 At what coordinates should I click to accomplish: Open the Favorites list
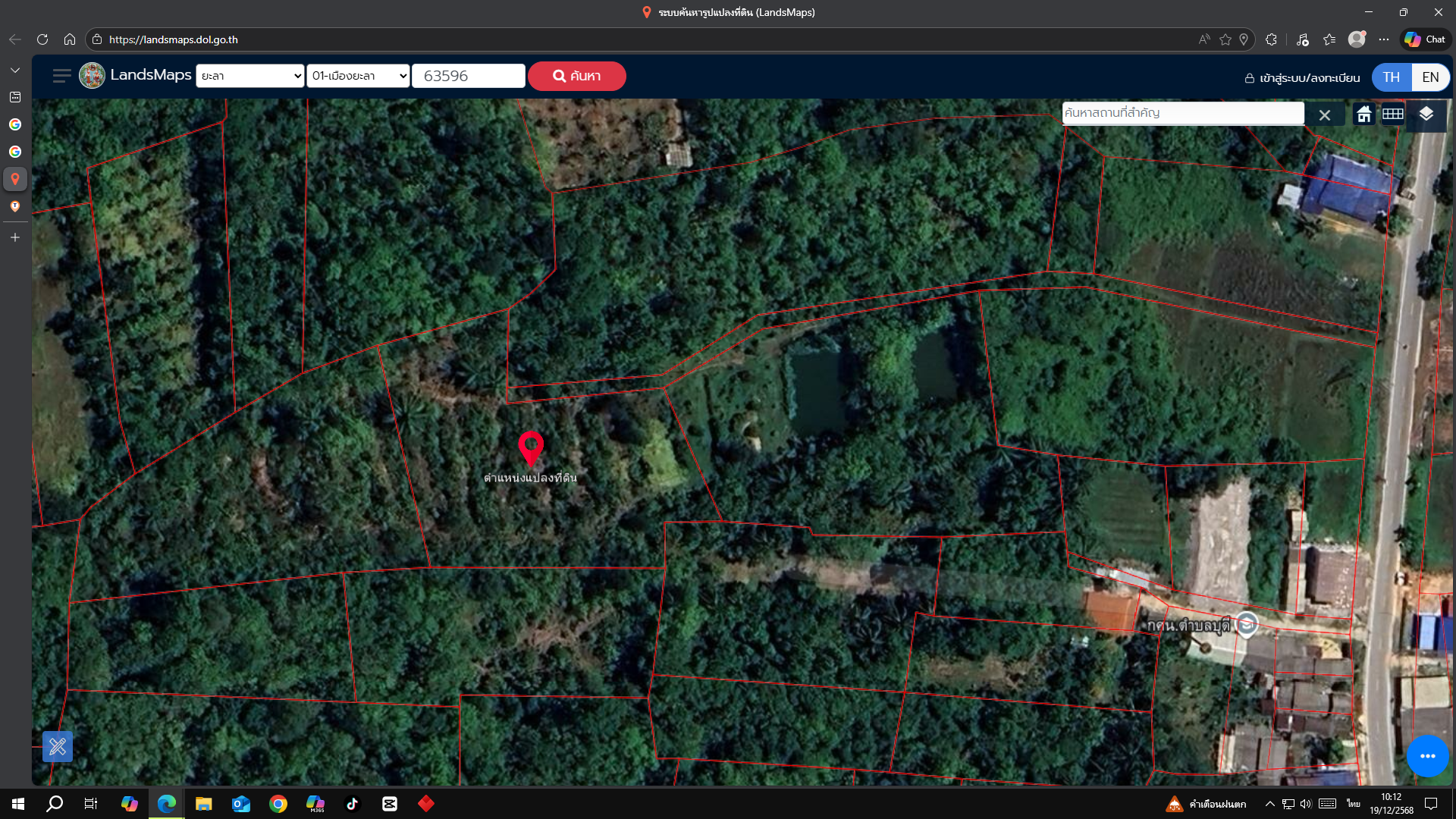coord(1329,39)
